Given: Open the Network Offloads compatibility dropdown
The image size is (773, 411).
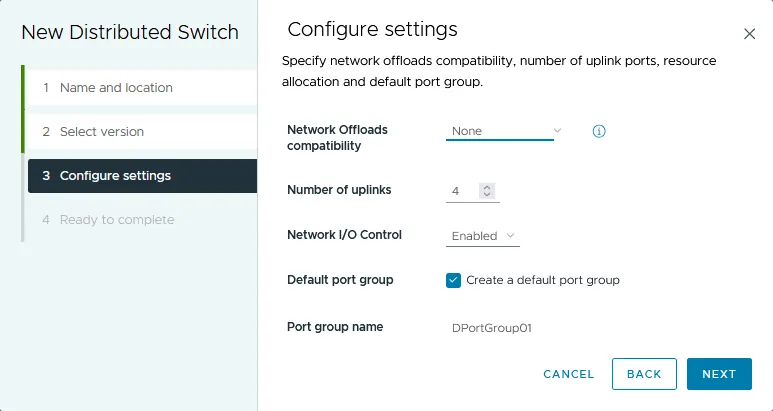Looking at the screenshot, I should click(504, 131).
